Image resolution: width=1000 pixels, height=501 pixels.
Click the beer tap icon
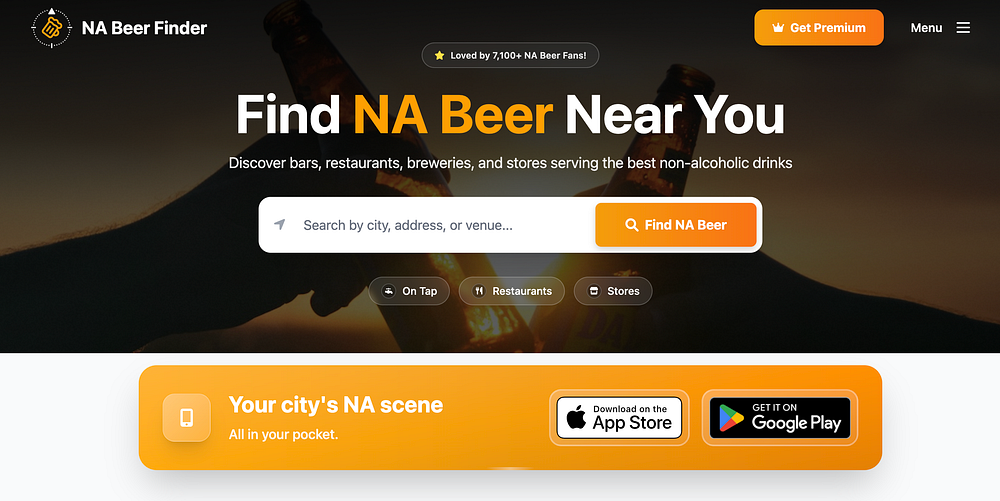click(388, 291)
